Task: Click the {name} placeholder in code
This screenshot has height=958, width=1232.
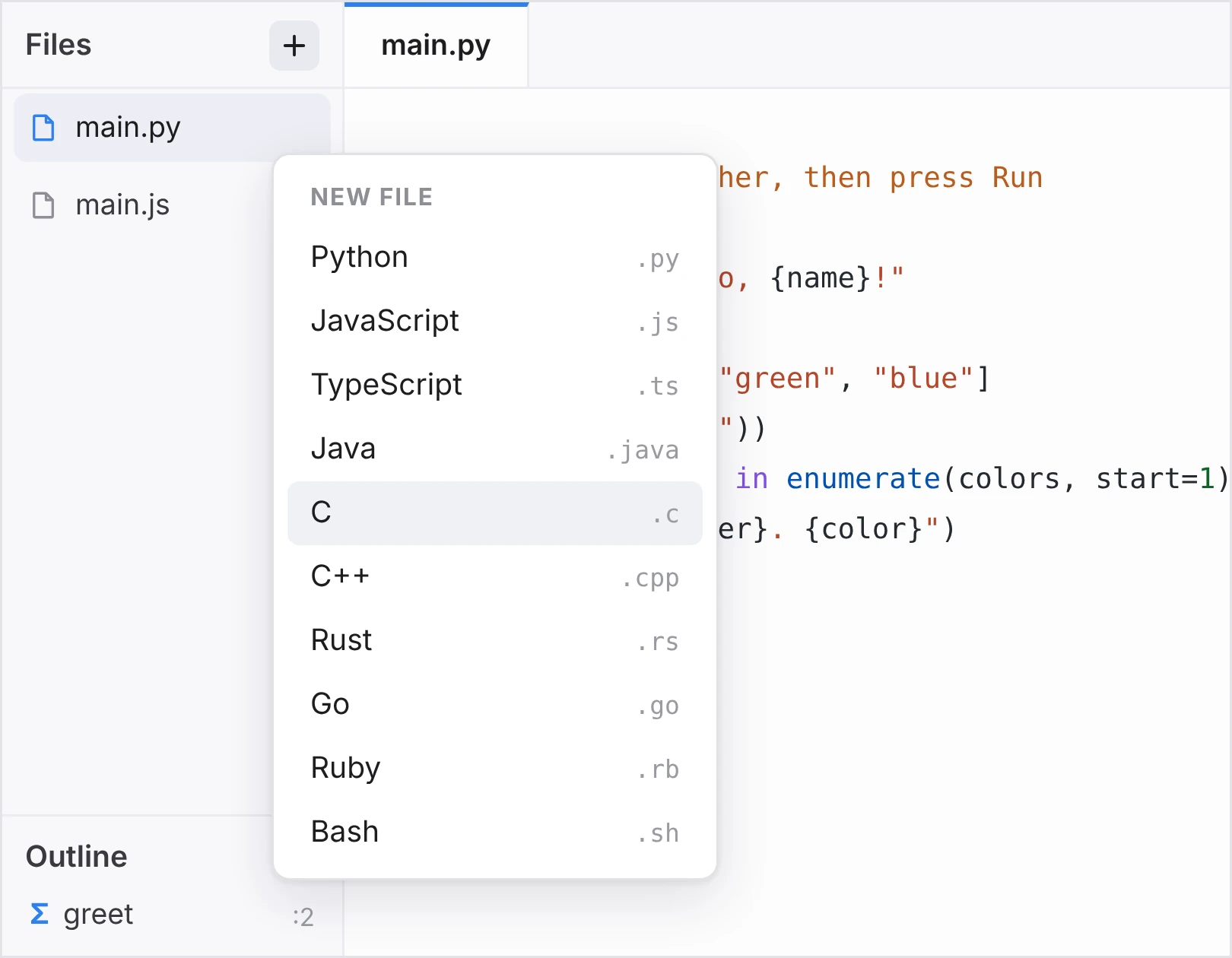Action: pos(821,278)
